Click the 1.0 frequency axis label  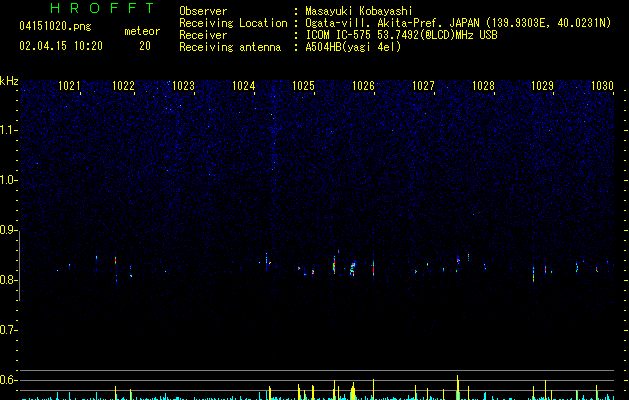[x=9, y=180]
